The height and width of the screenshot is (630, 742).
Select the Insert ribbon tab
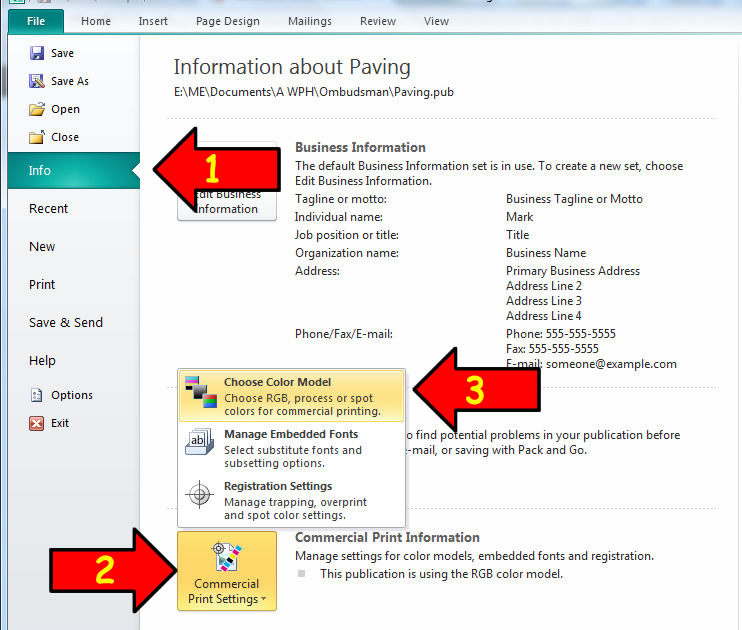[x=153, y=21]
